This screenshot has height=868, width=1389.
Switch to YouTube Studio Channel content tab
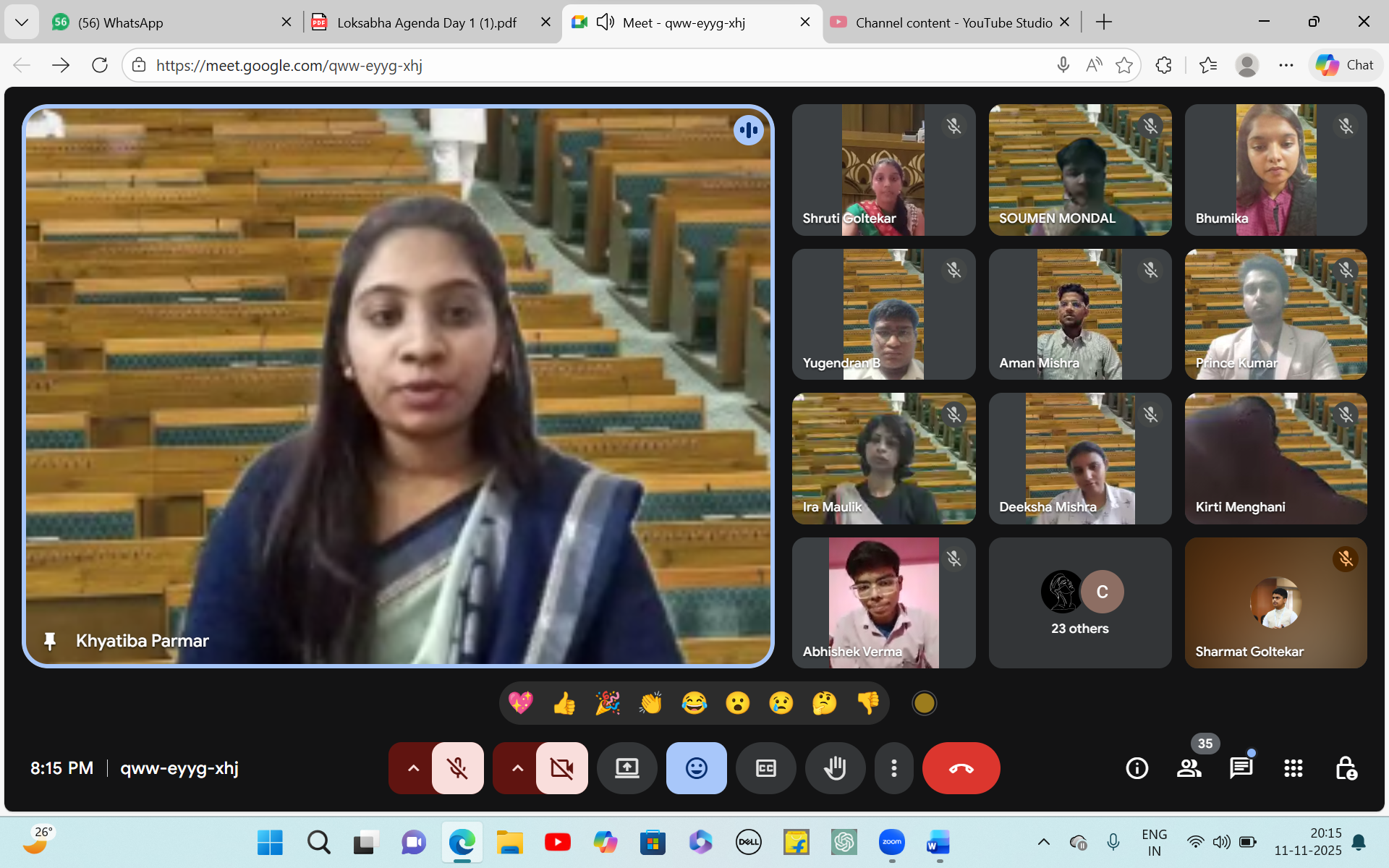(x=953, y=22)
